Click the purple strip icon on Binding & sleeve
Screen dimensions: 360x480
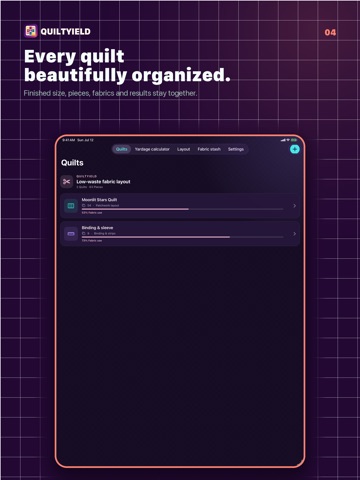pyautogui.click(x=71, y=234)
